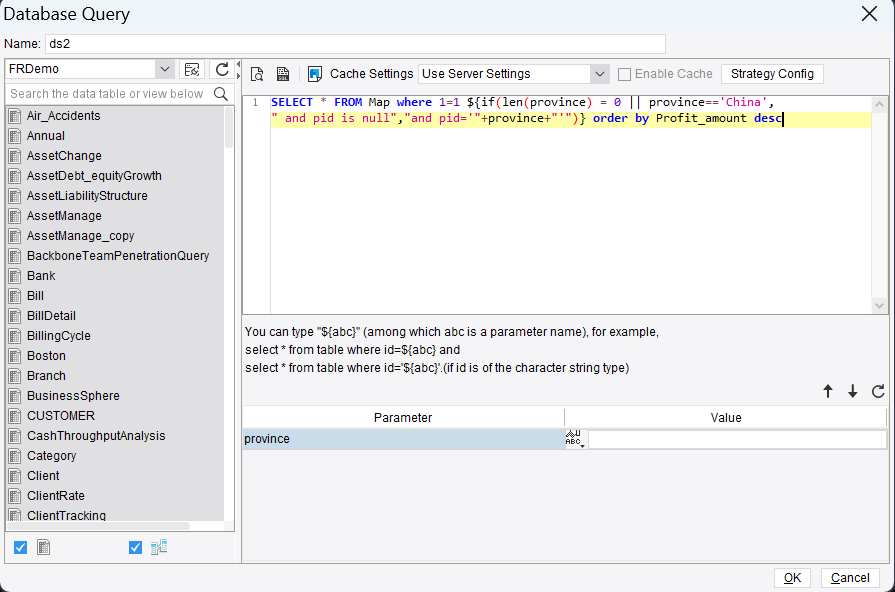Select the Bill table
The height and width of the screenshot is (592, 895).
coord(35,296)
